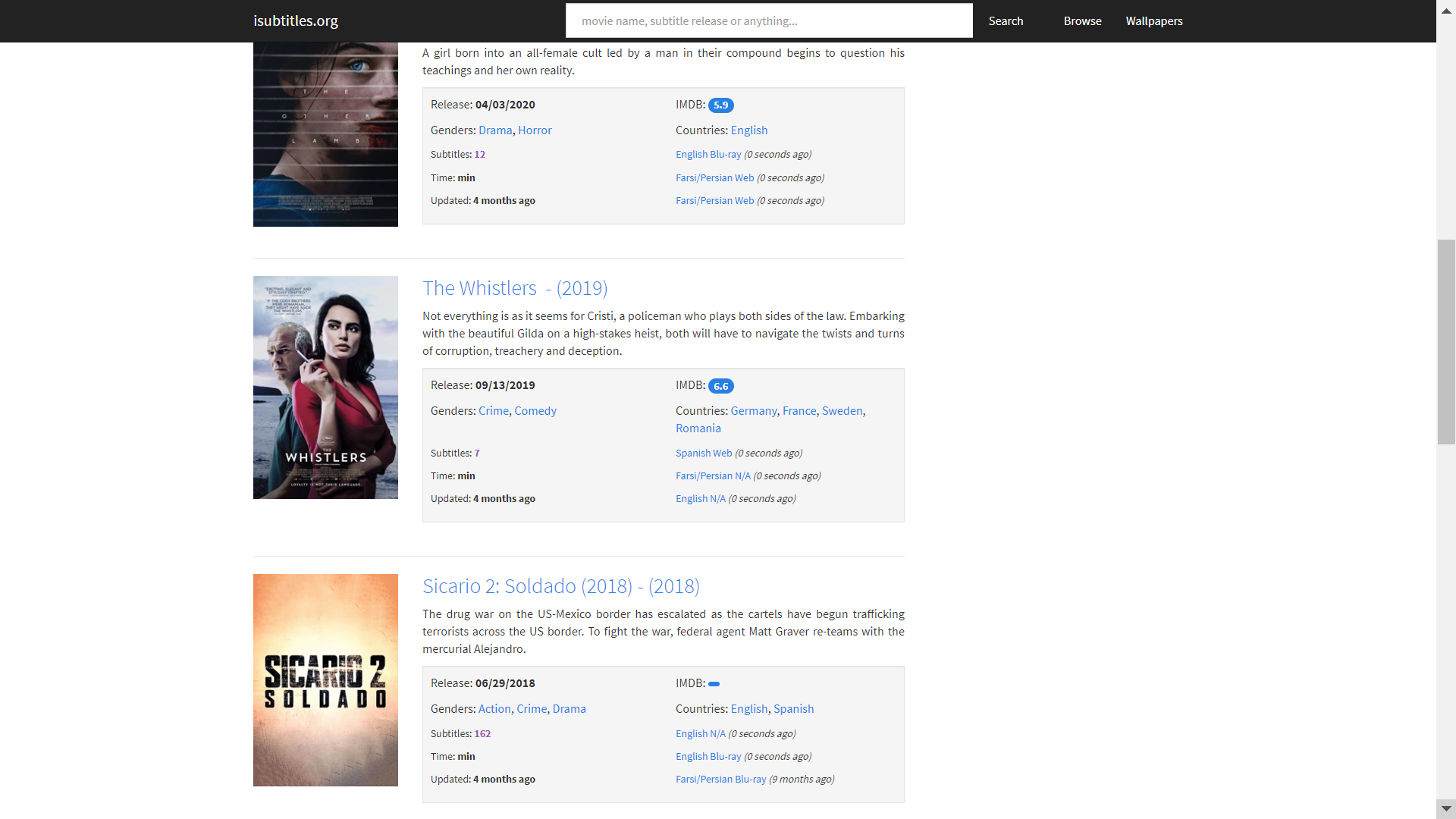Click The Whistlers movie poster

pos(325,388)
